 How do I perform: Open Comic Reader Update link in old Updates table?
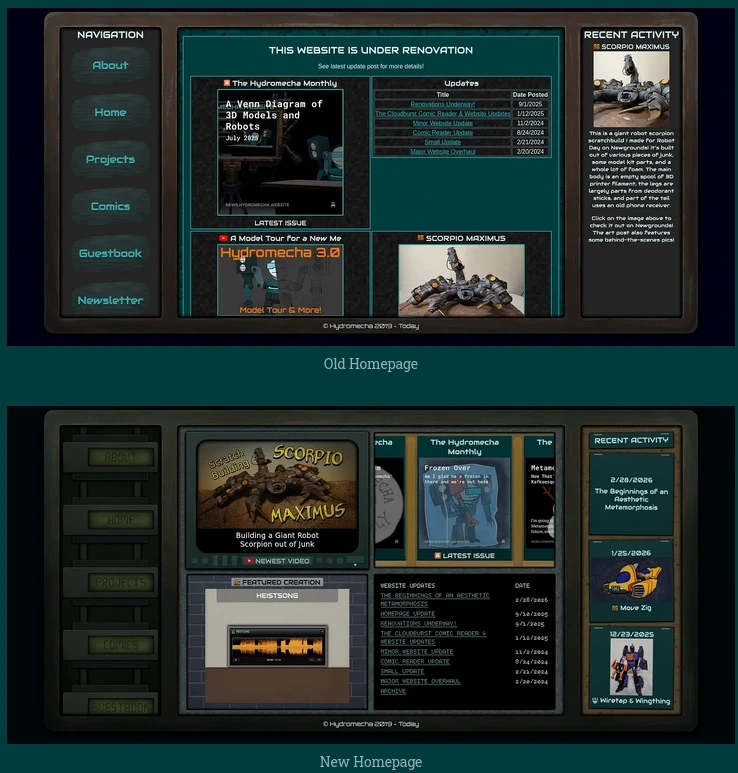[443, 133]
